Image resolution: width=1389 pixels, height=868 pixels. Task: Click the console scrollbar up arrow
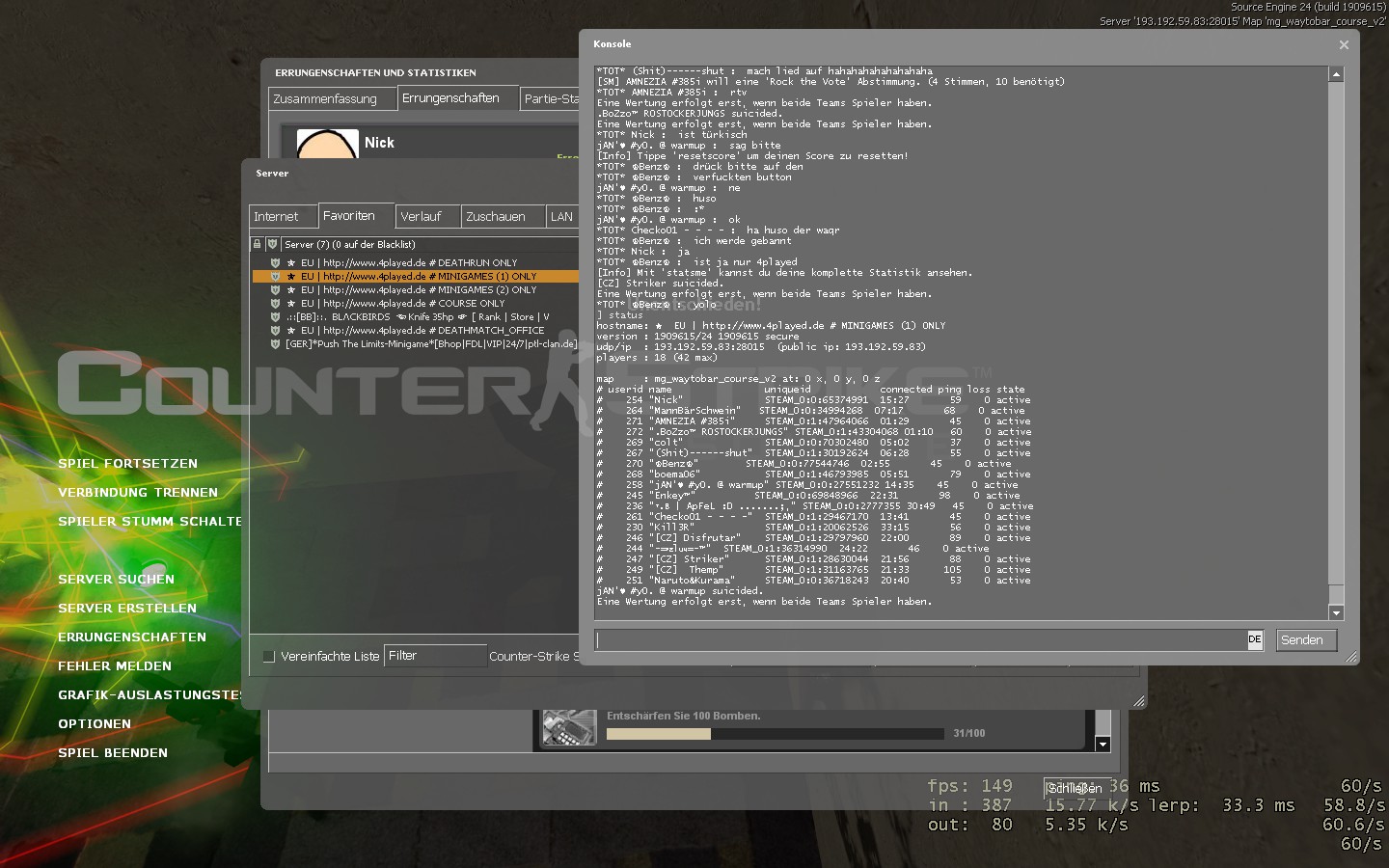tap(1336, 74)
